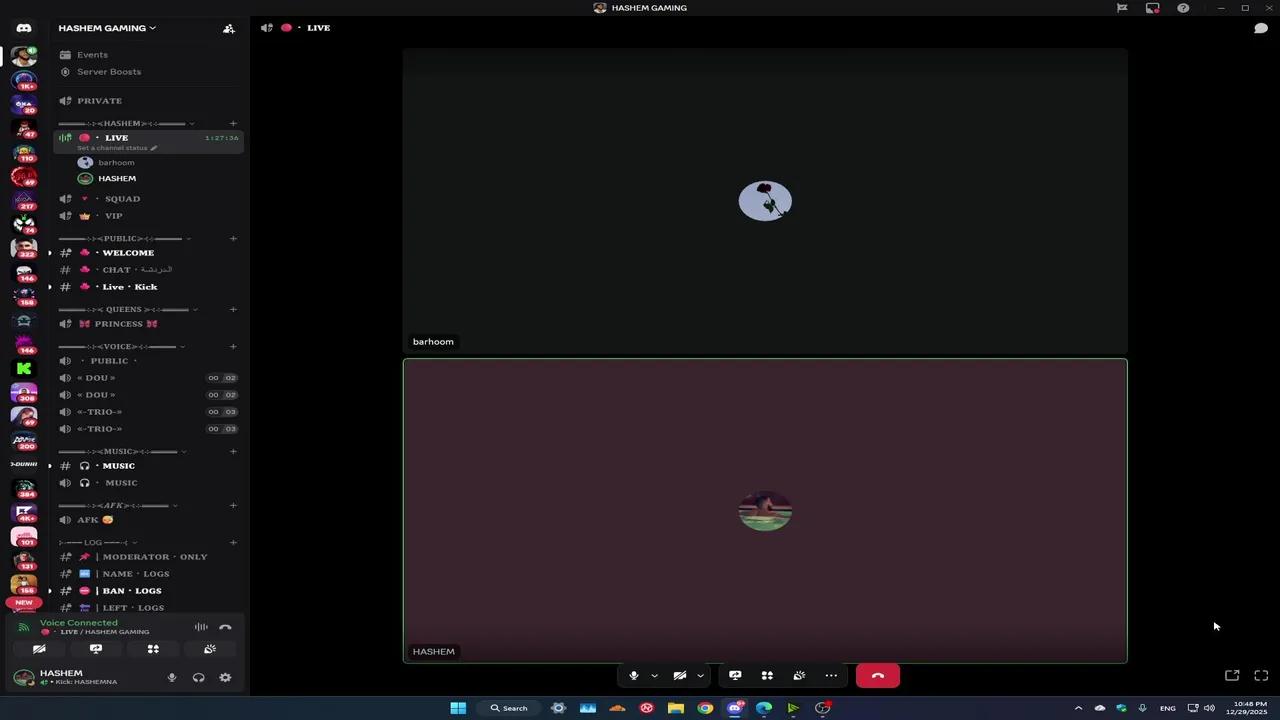
Task: Open activities from the Voice Connected panel
Action: coord(153,649)
